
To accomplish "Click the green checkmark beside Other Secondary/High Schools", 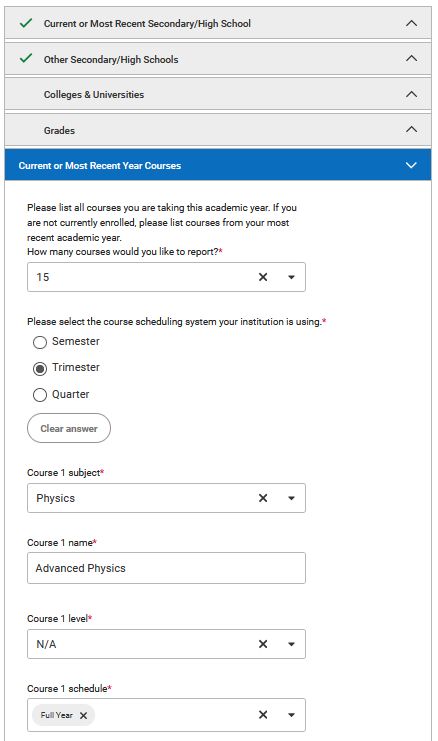I will pyautogui.click(x=26, y=59).
